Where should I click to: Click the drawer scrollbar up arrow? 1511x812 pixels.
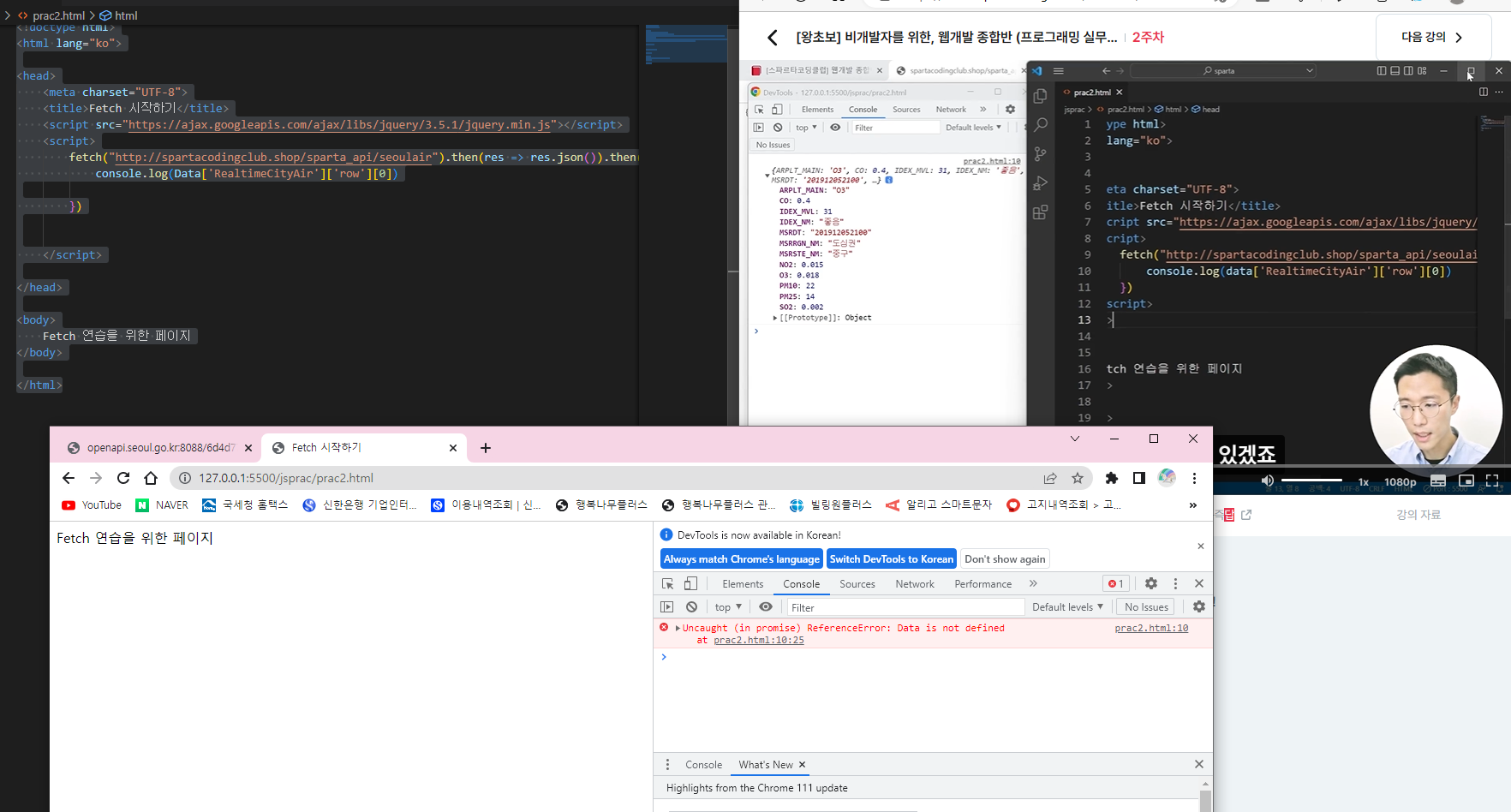1205,784
